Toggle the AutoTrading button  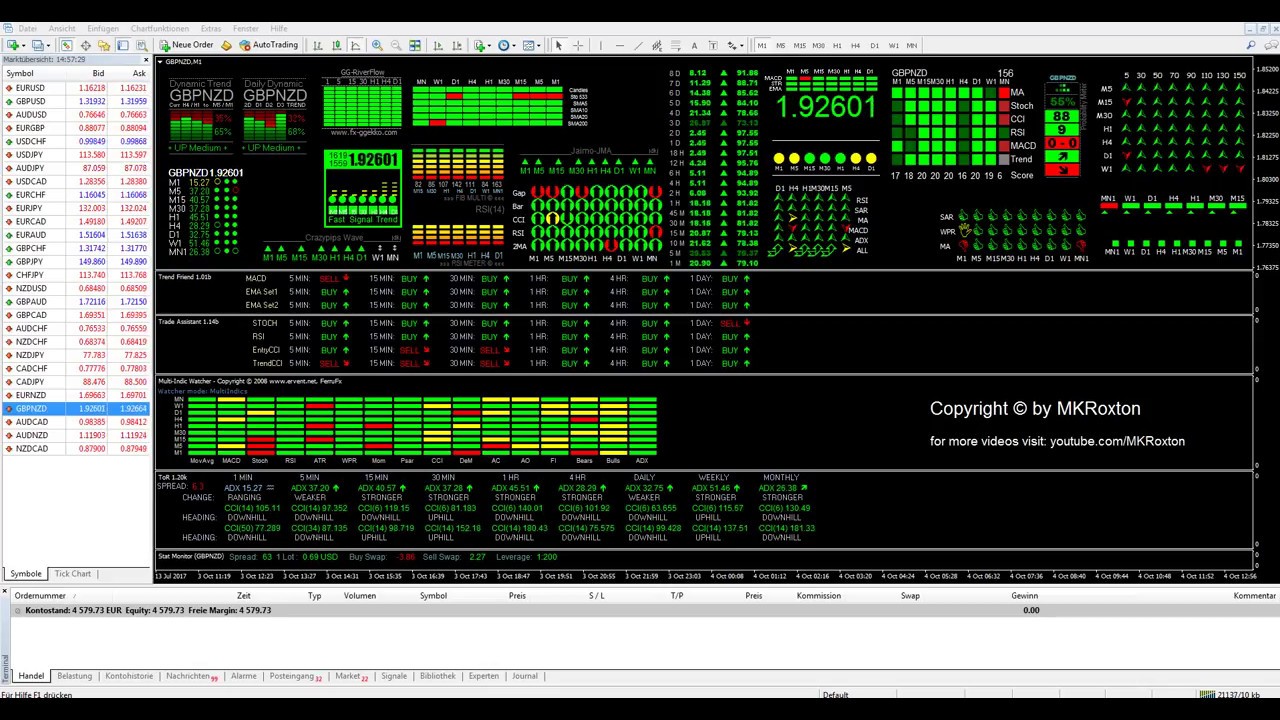(x=268, y=45)
